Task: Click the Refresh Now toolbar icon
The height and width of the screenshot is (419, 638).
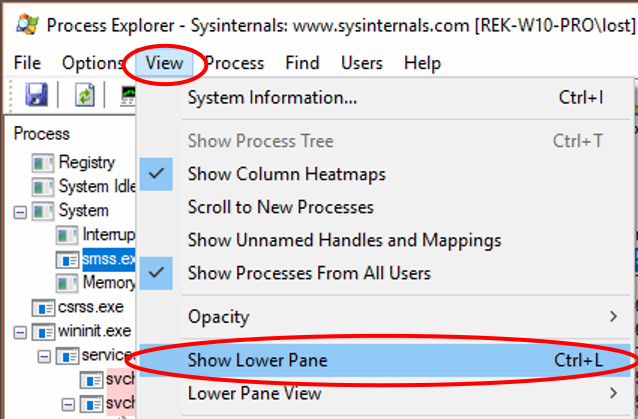Action: 85,96
